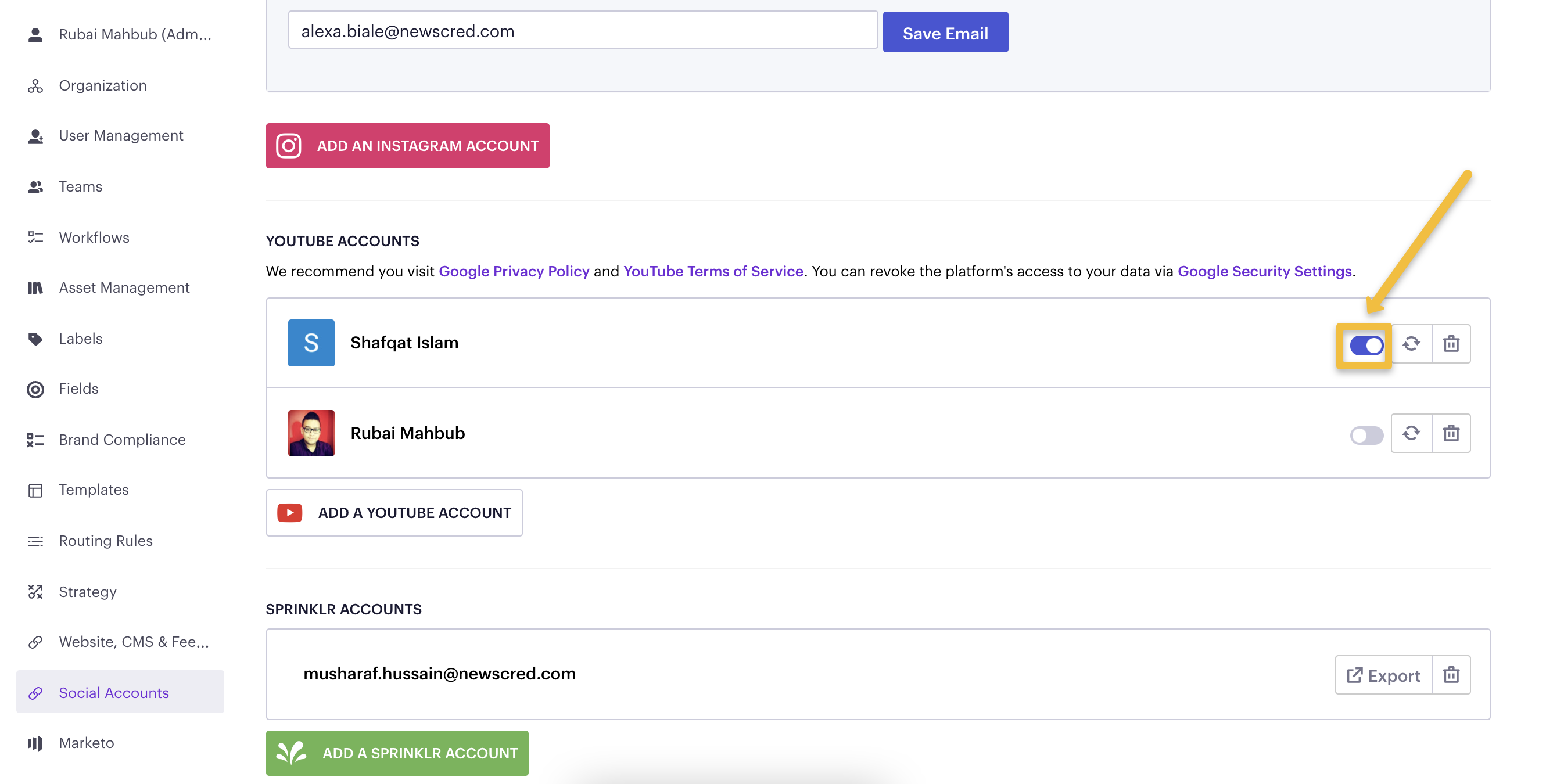Click the YouTube play logo icon

coord(289,513)
